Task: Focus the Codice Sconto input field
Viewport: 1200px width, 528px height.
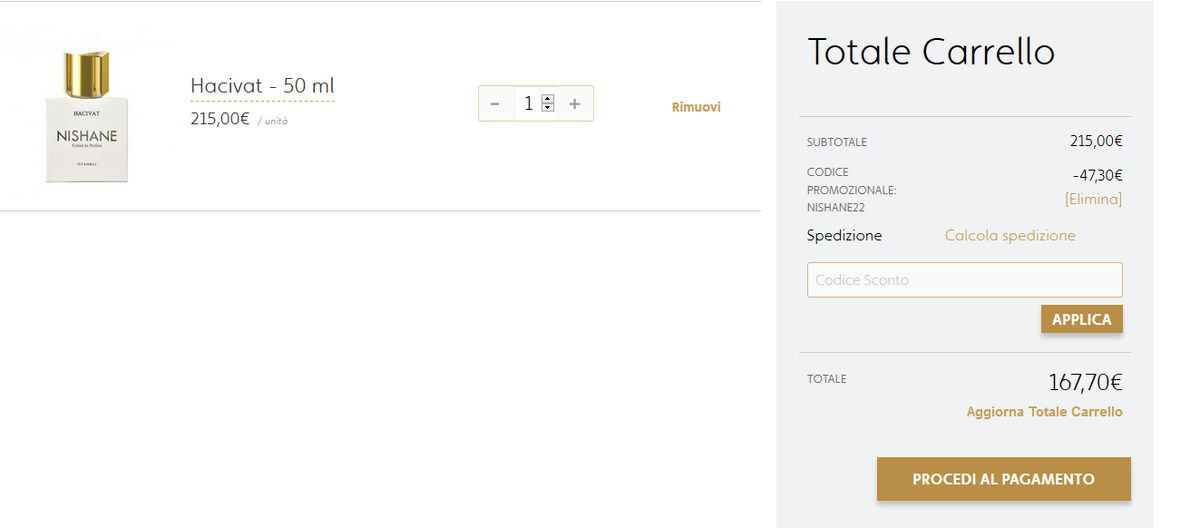Action: point(965,280)
